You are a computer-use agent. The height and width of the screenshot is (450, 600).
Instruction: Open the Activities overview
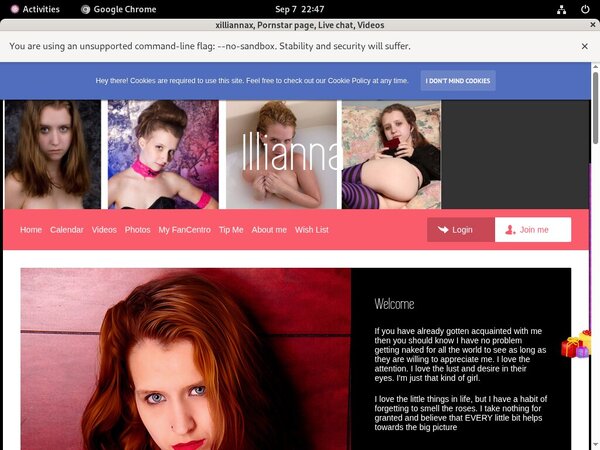point(33,9)
